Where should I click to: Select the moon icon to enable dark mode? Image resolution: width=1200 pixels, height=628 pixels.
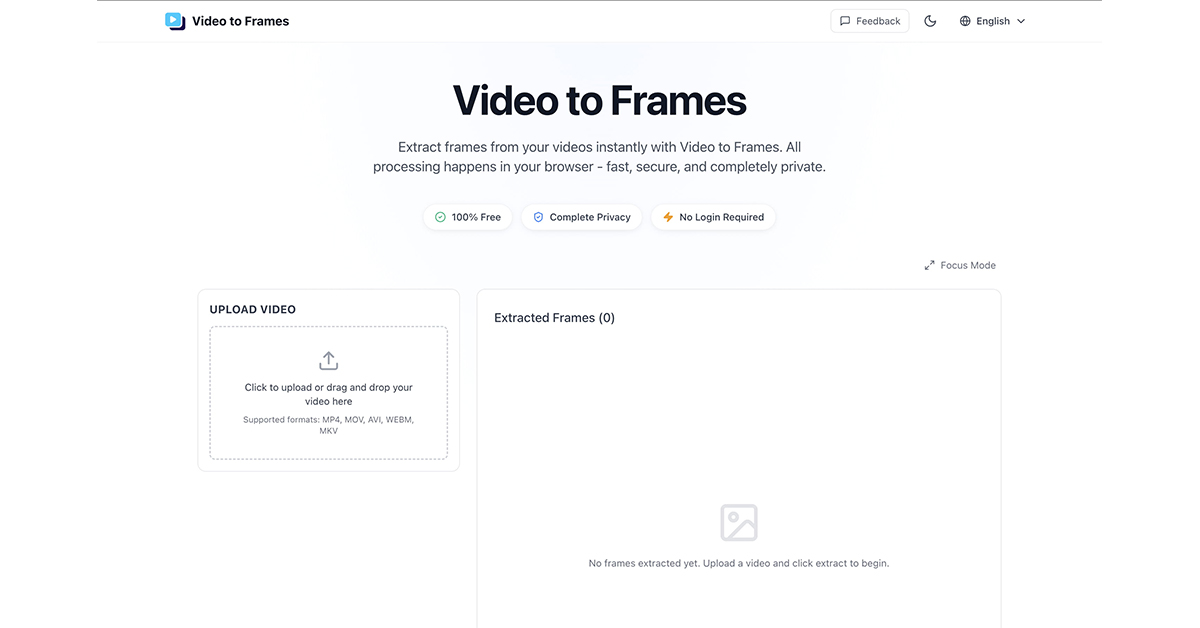tap(930, 20)
